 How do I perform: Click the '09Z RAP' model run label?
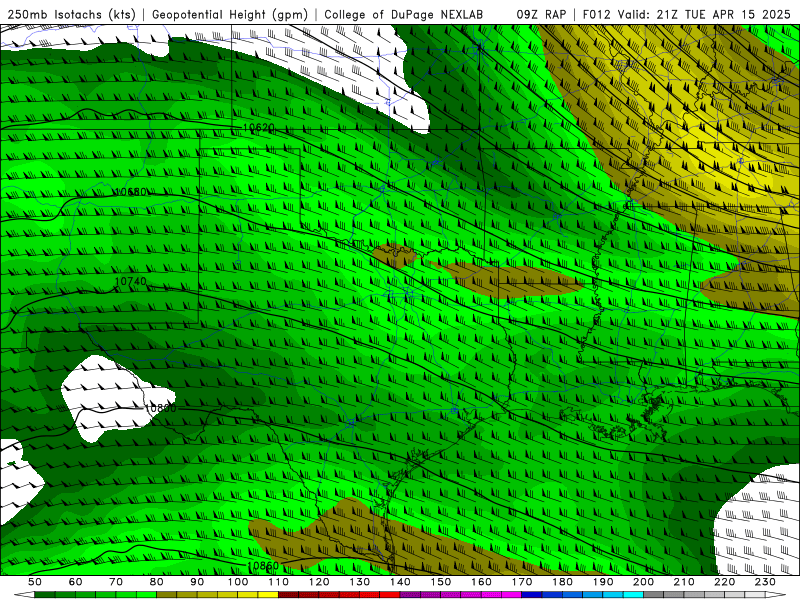(x=541, y=15)
